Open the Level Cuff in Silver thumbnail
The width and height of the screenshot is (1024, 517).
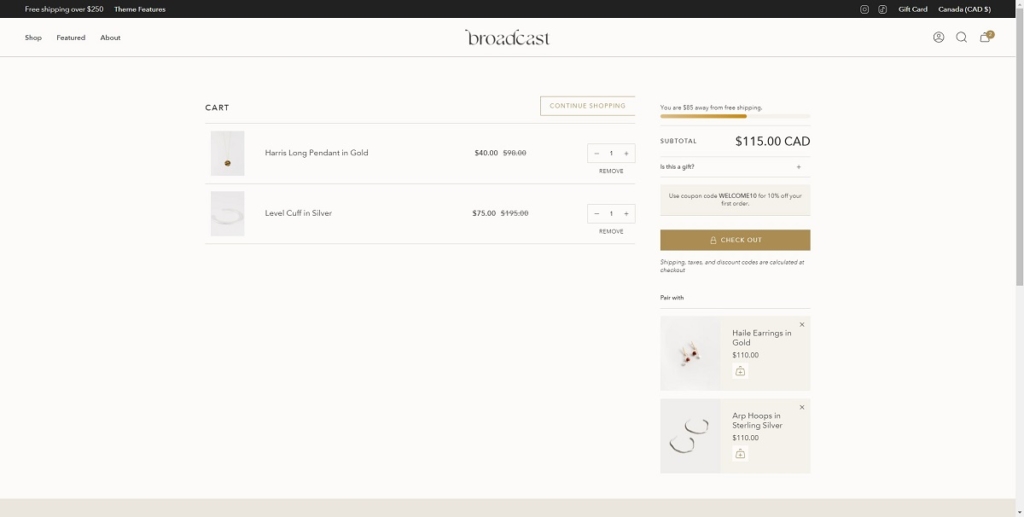(227, 213)
